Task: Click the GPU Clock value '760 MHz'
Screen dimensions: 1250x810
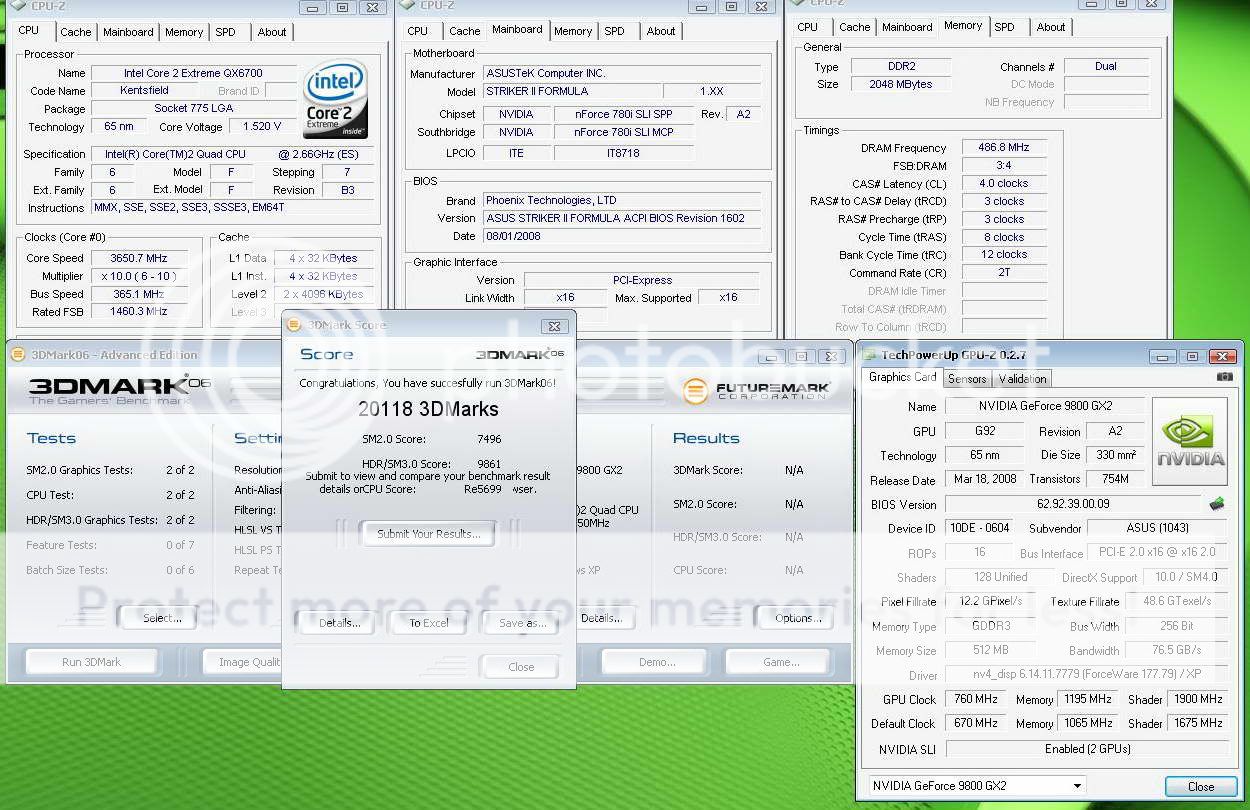Action: (976, 700)
